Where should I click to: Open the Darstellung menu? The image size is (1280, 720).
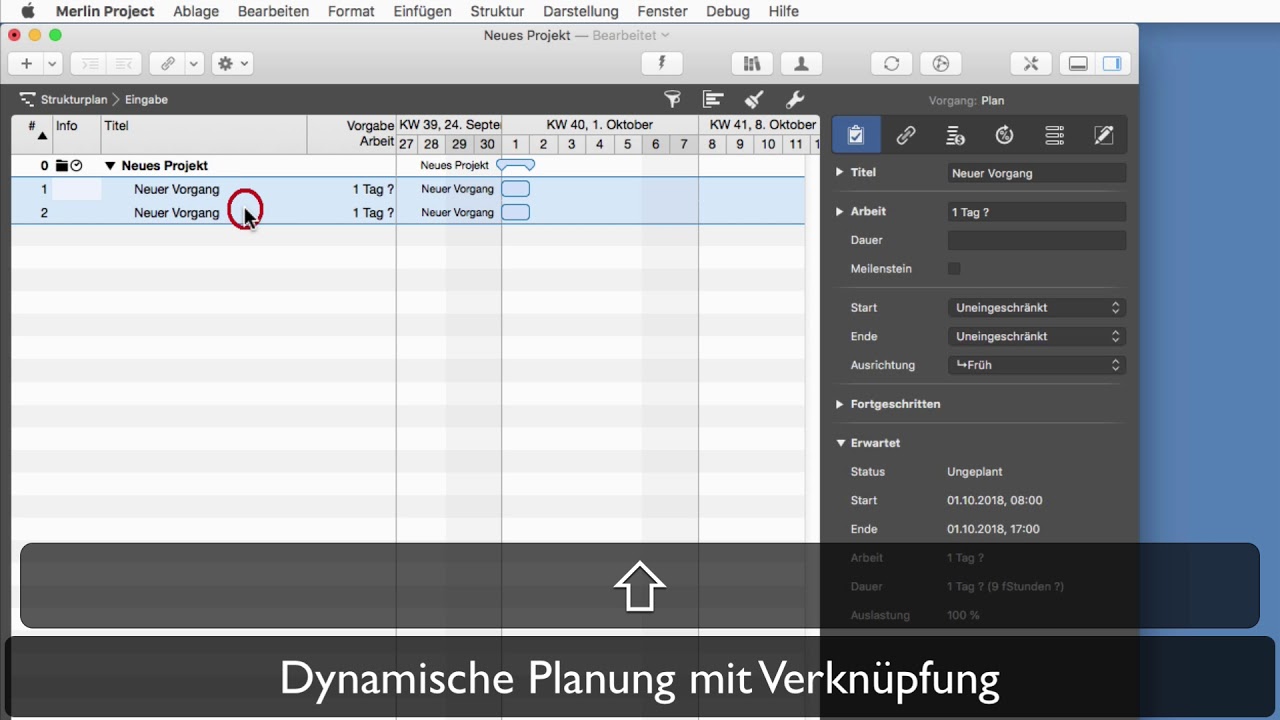coord(581,11)
